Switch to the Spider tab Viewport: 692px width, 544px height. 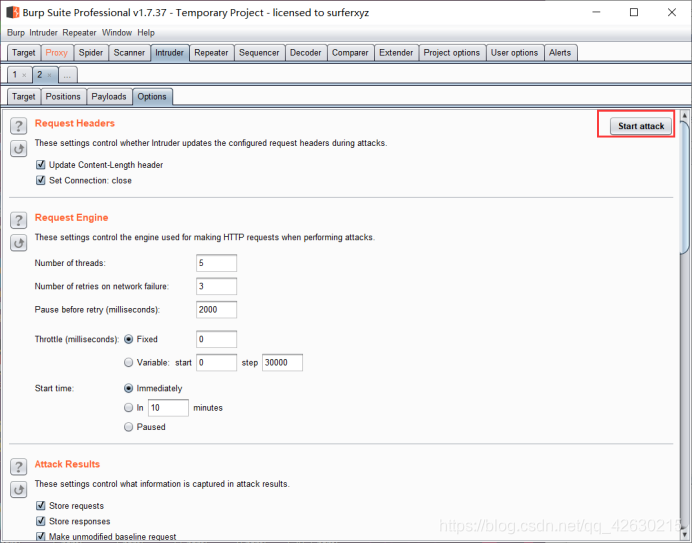tap(91, 53)
